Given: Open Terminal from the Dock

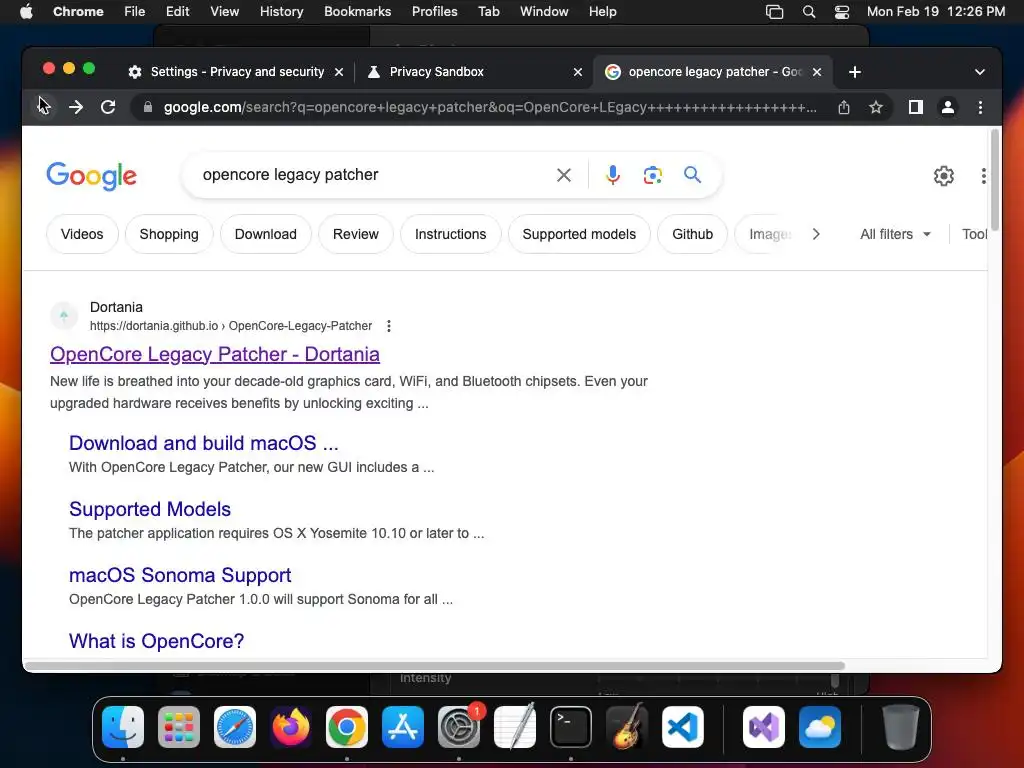Looking at the screenshot, I should 571,727.
